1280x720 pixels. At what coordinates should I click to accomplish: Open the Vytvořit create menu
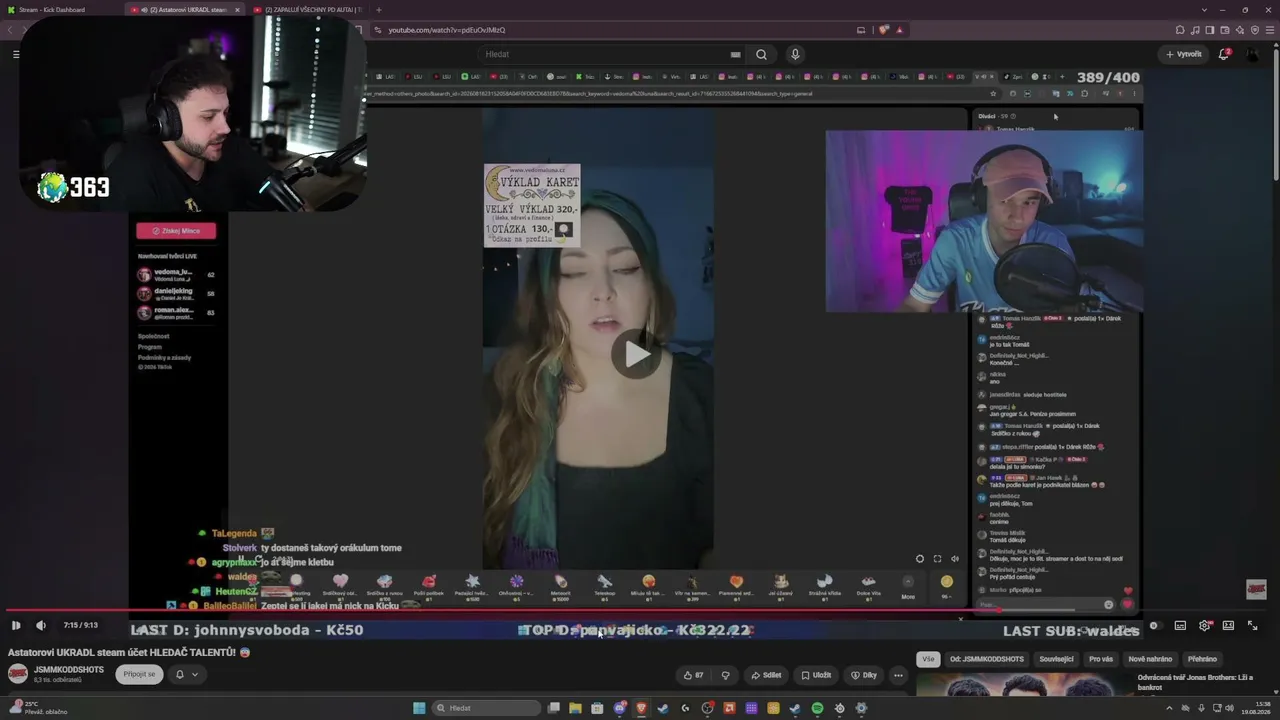pyautogui.click(x=1183, y=54)
